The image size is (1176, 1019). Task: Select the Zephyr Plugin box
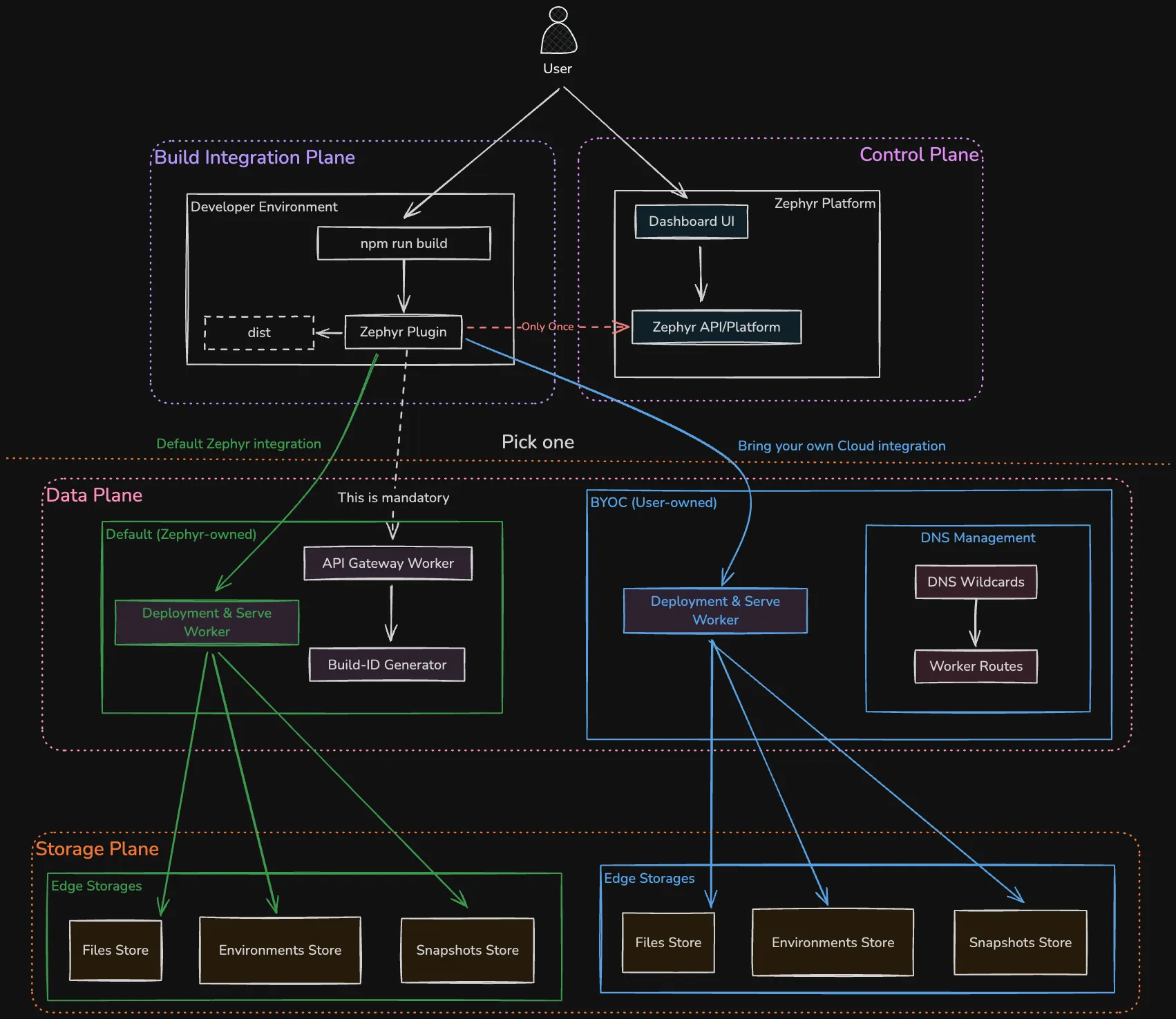pos(404,332)
